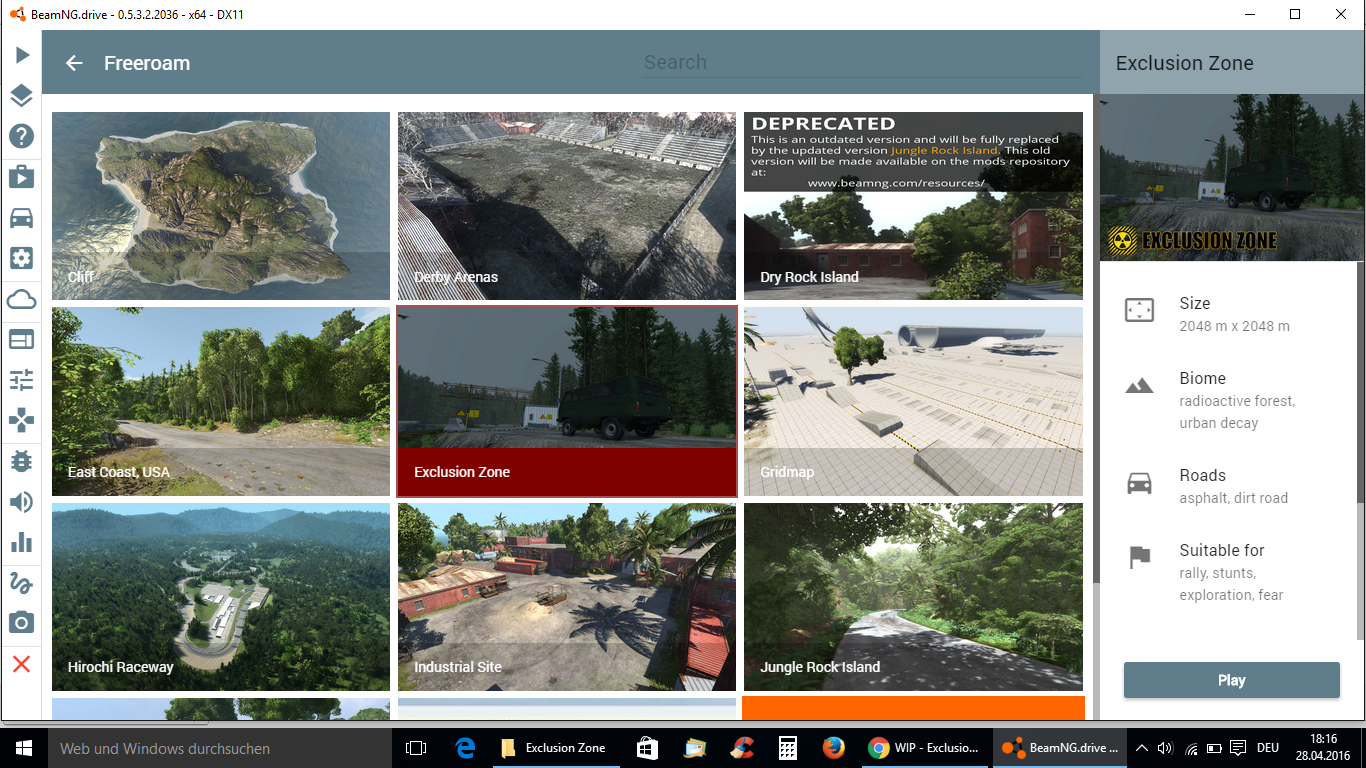Click the Search field in header
The height and width of the screenshot is (768, 1366).
coord(862,62)
